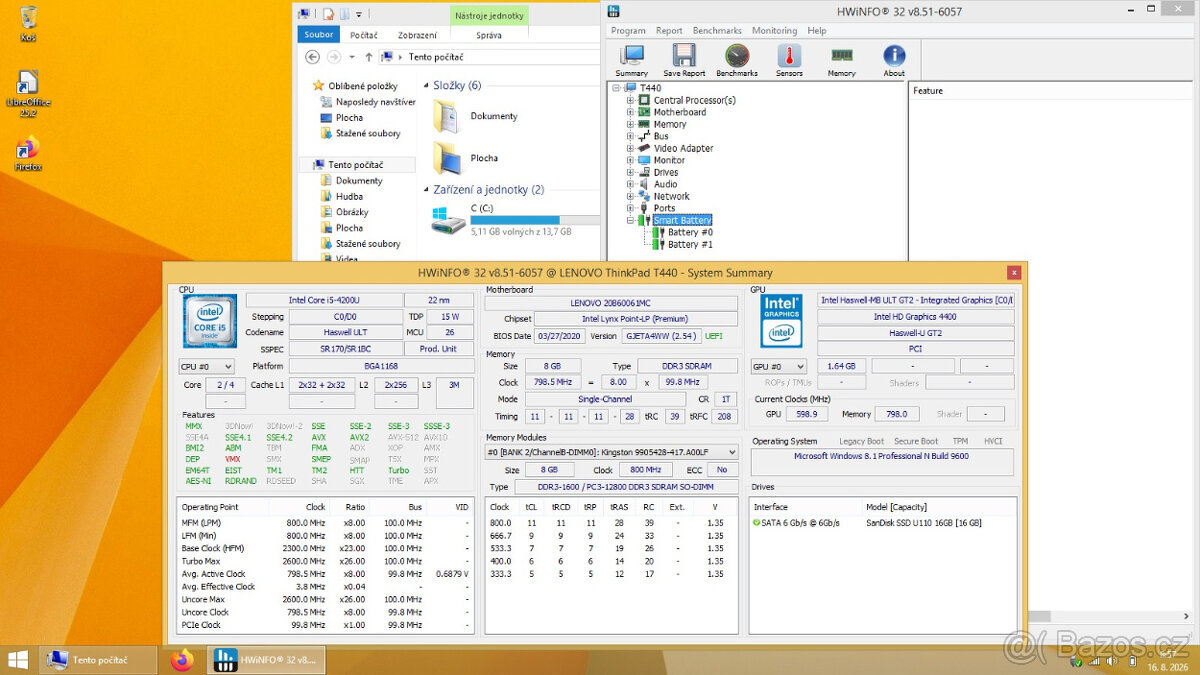Click the Explorer forward arrow
Image resolution: width=1200 pixels, height=675 pixels.
point(334,57)
